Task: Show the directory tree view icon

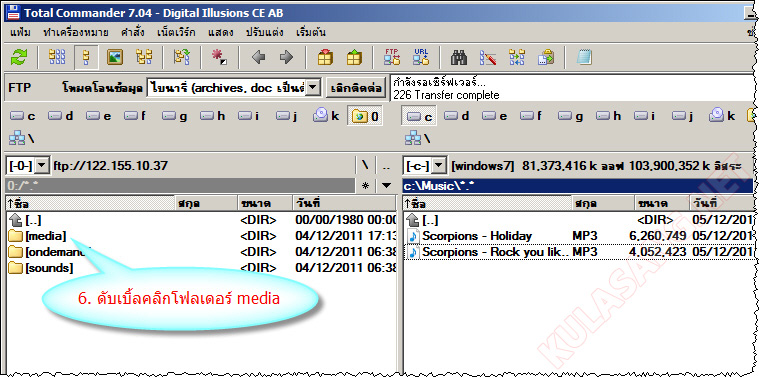Action: click(144, 58)
